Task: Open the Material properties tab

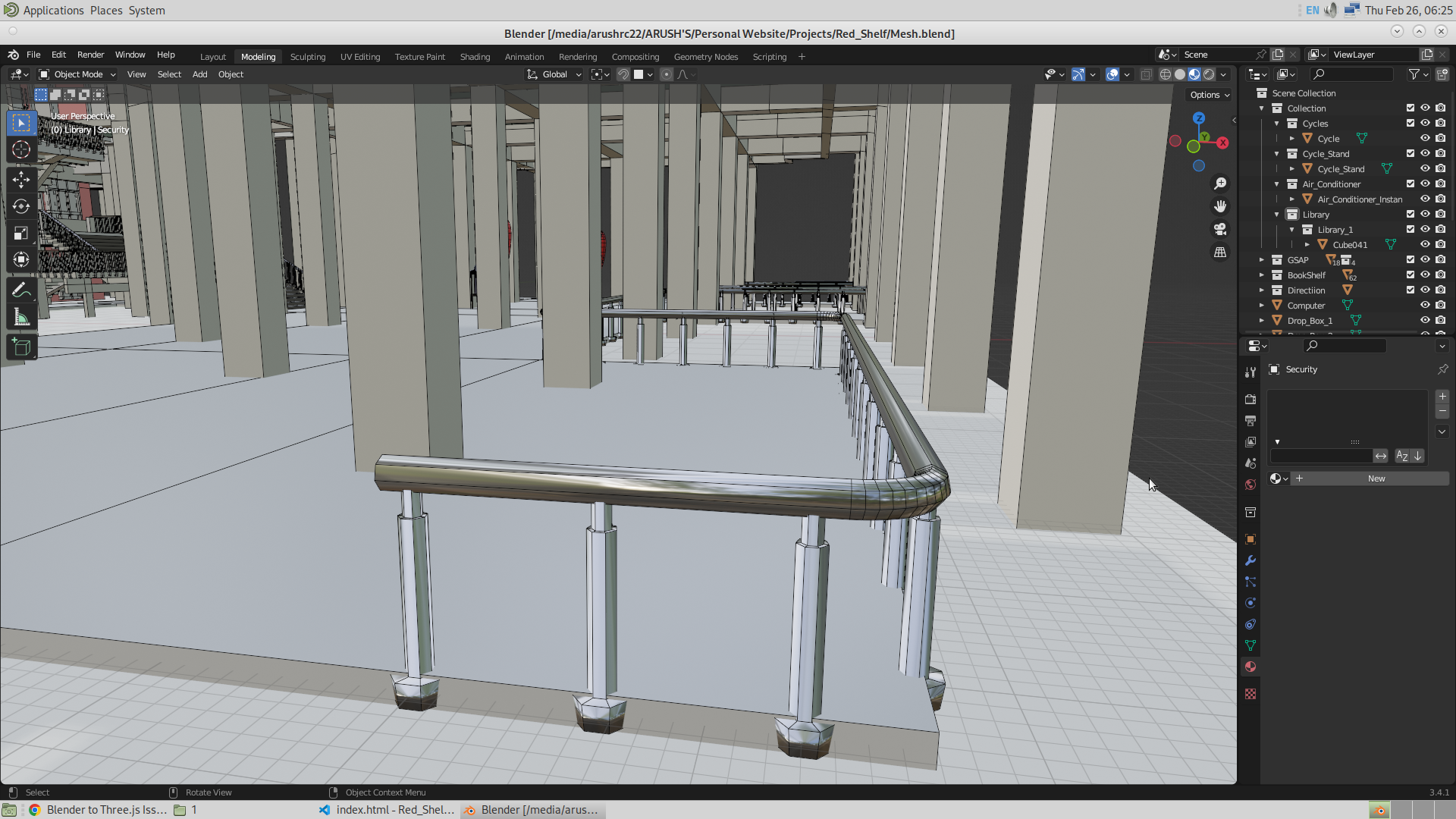Action: click(1250, 667)
